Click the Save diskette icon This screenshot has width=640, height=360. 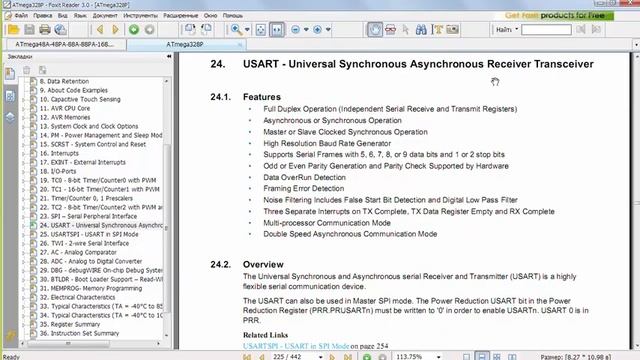point(29,29)
